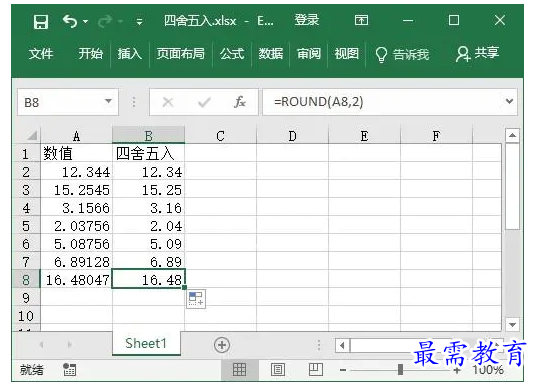Open the Undo history dropdown arrow

coord(85,22)
